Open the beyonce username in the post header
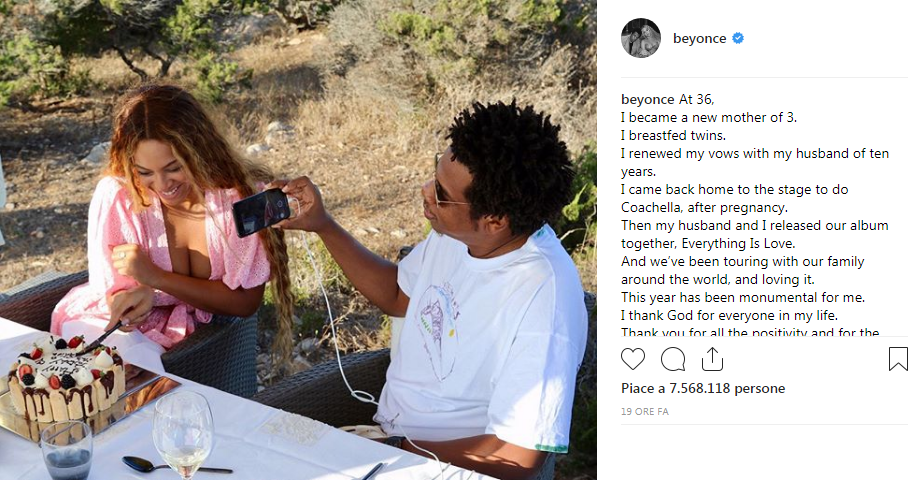Screen dimensions: 914x480 (699, 38)
